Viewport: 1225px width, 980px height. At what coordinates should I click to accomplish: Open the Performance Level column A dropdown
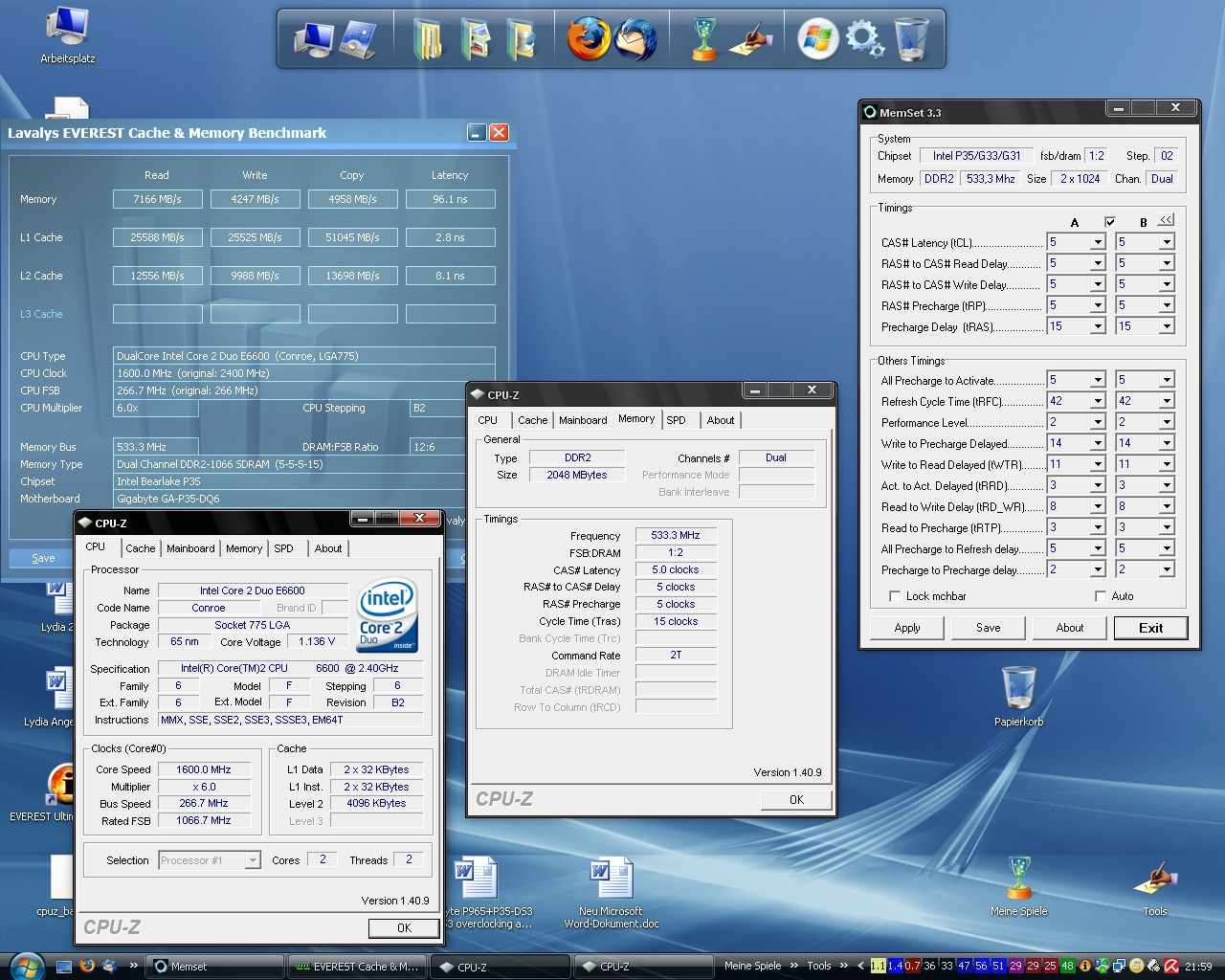[1098, 422]
